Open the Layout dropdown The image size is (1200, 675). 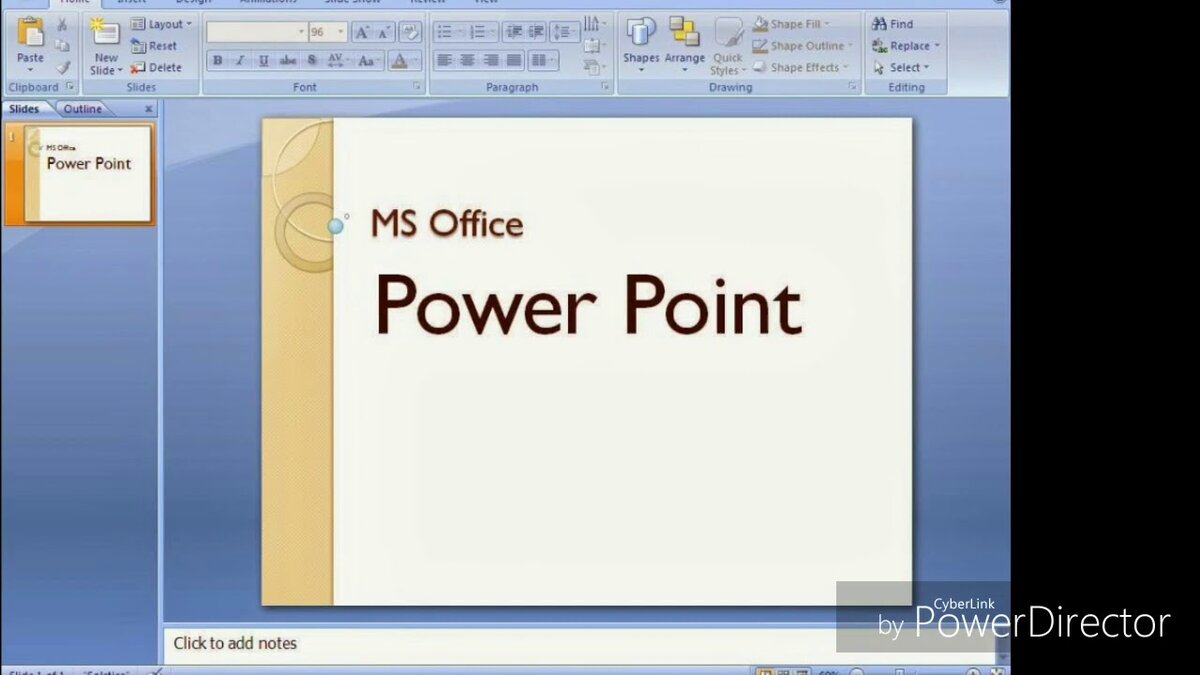click(161, 24)
